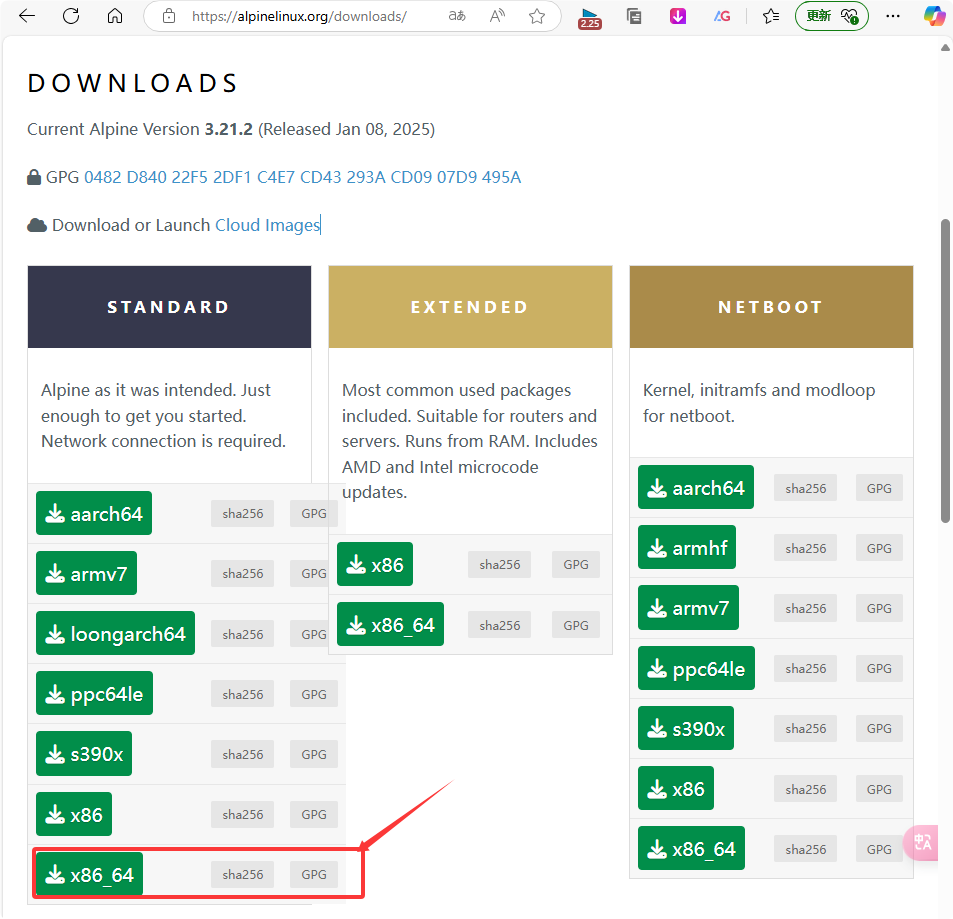Open the AG translate extension icon

pos(722,16)
